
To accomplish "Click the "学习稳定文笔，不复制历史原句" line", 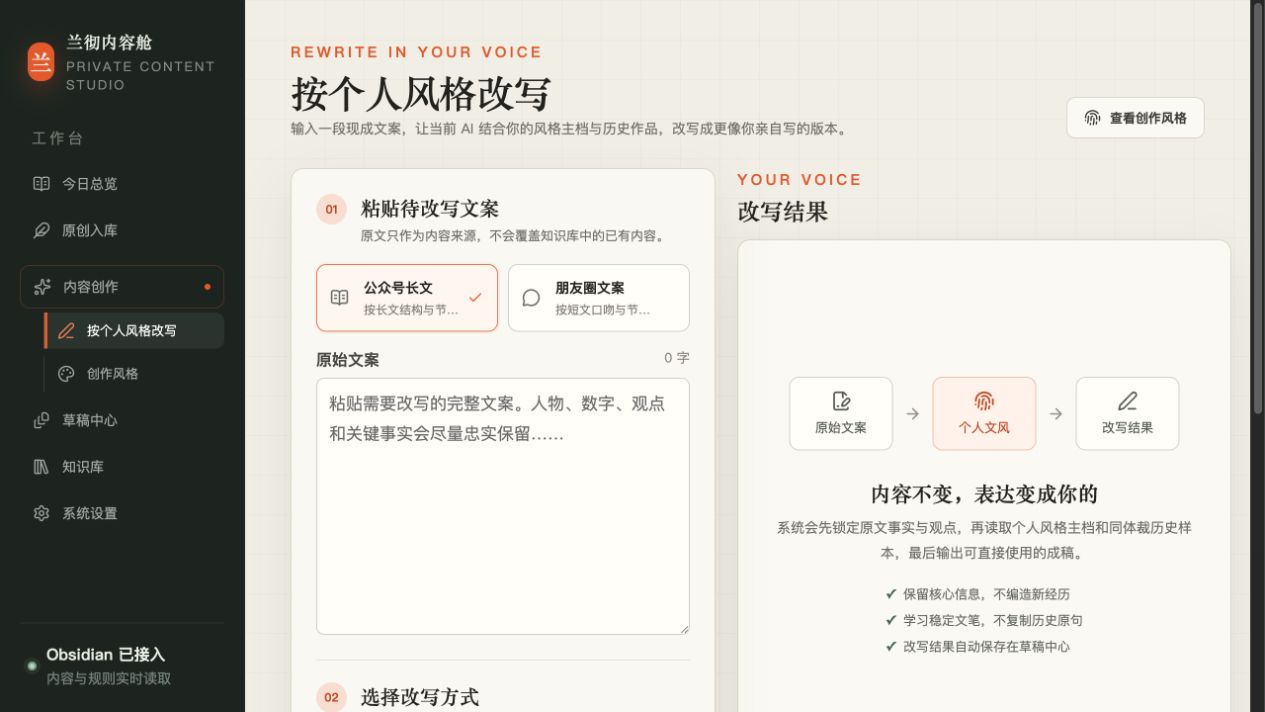I will (x=992, y=620).
